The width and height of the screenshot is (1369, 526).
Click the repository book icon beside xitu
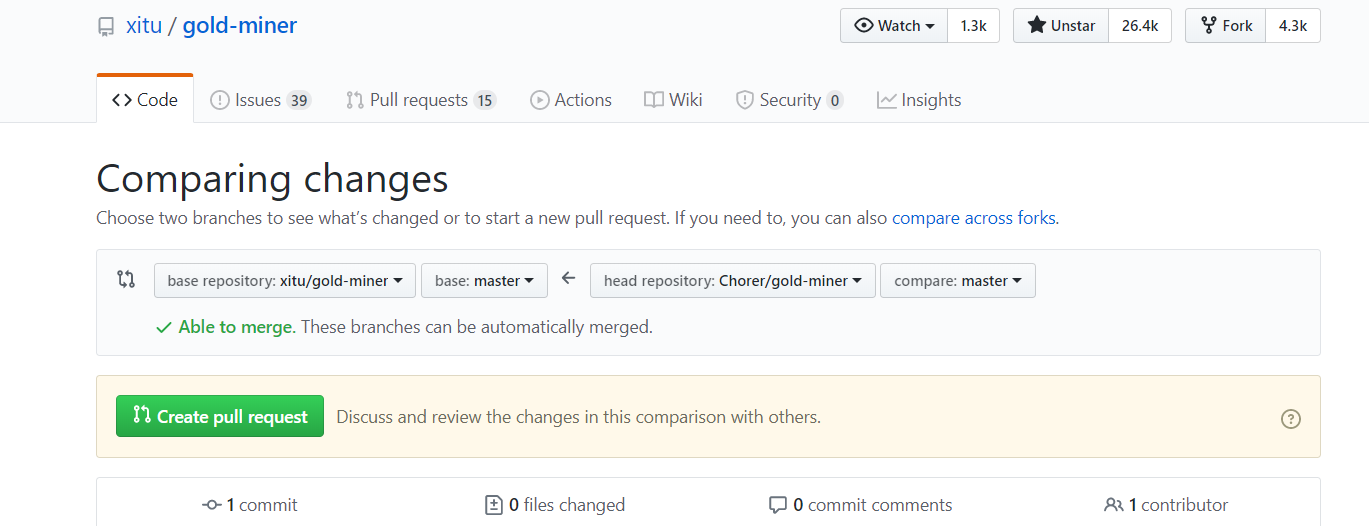click(106, 27)
